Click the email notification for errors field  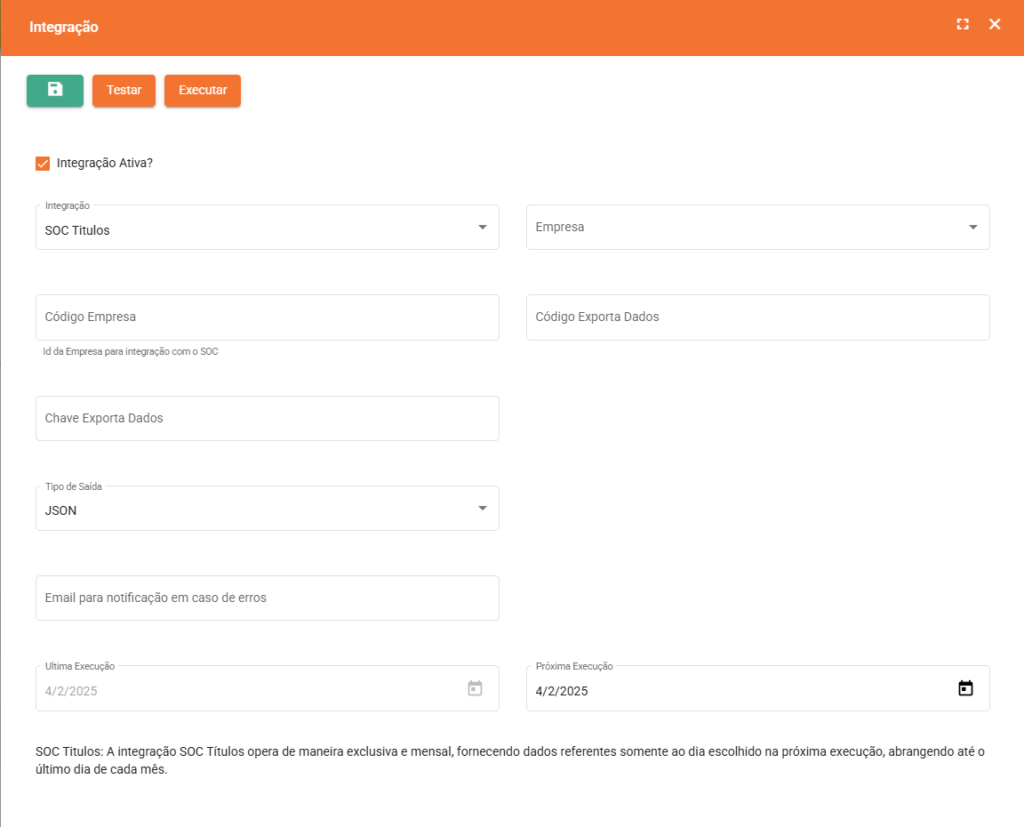(267, 598)
